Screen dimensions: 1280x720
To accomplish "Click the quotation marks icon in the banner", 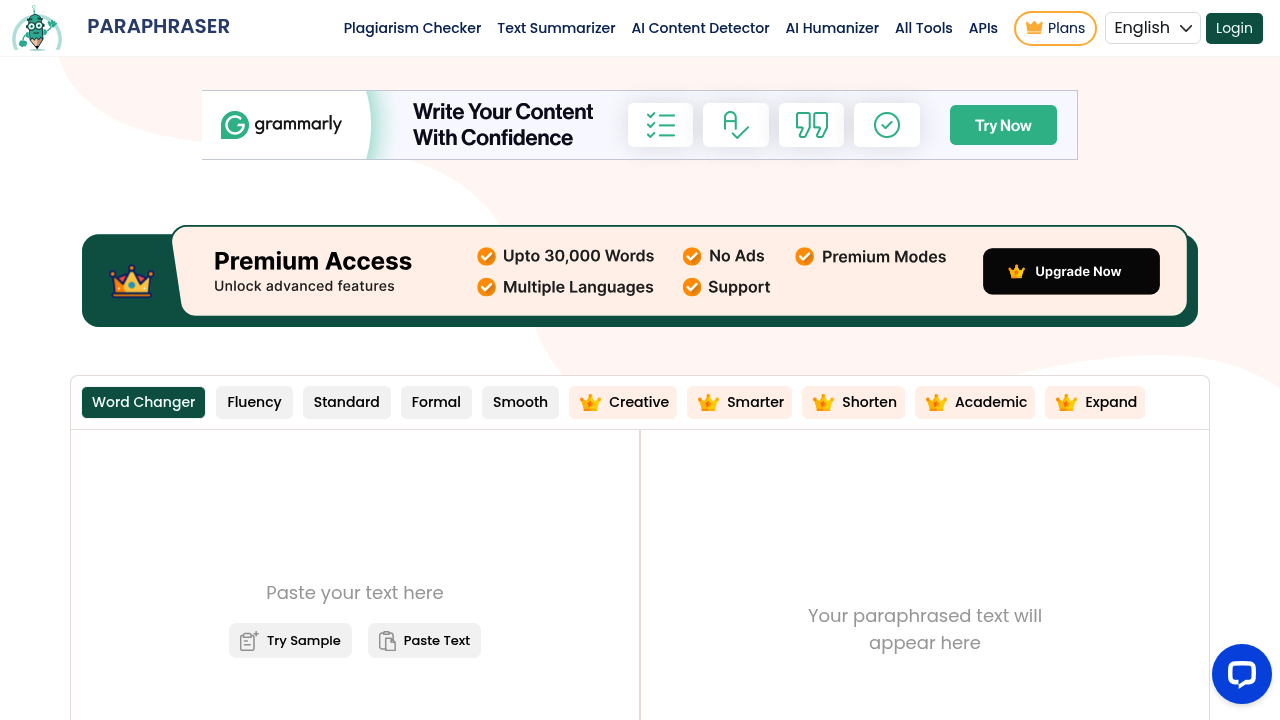I will 811,125.
